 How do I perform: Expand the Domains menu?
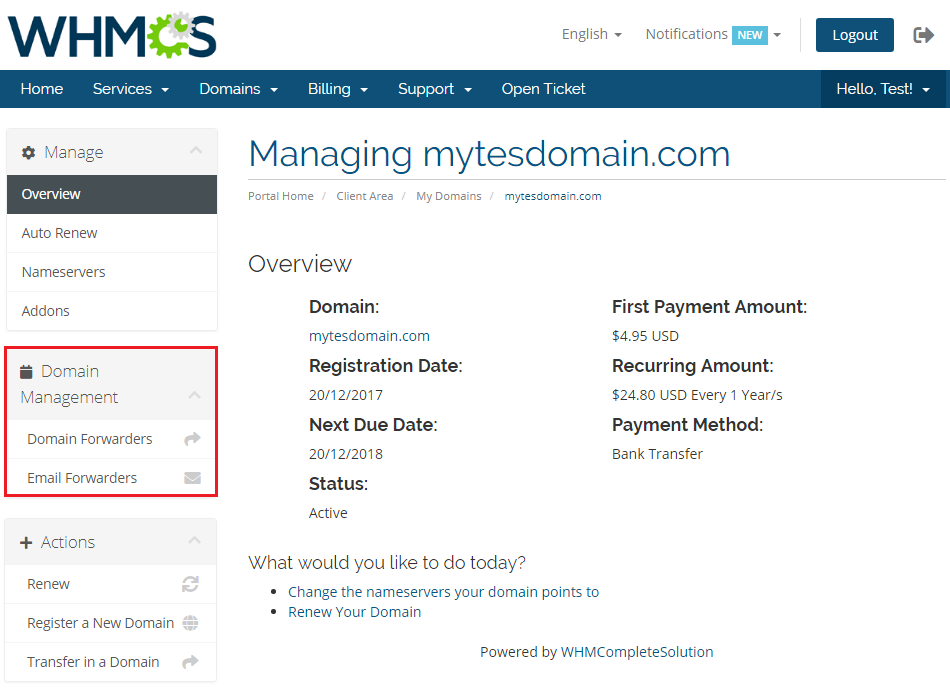[x=239, y=89]
